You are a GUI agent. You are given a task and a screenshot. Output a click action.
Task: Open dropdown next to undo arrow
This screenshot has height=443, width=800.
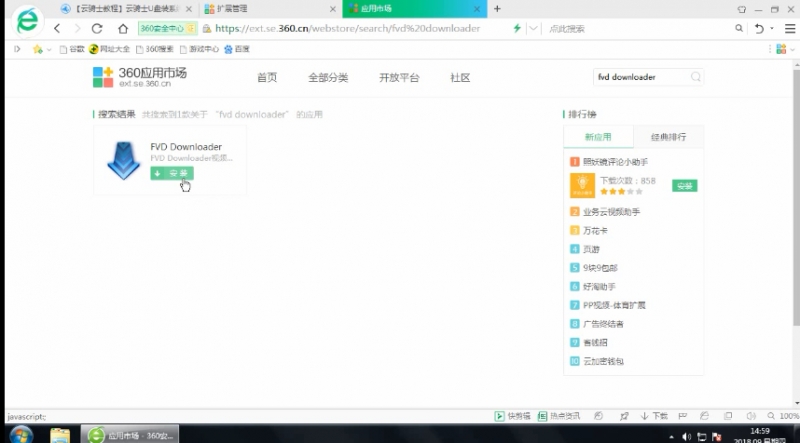(x=772, y=29)
